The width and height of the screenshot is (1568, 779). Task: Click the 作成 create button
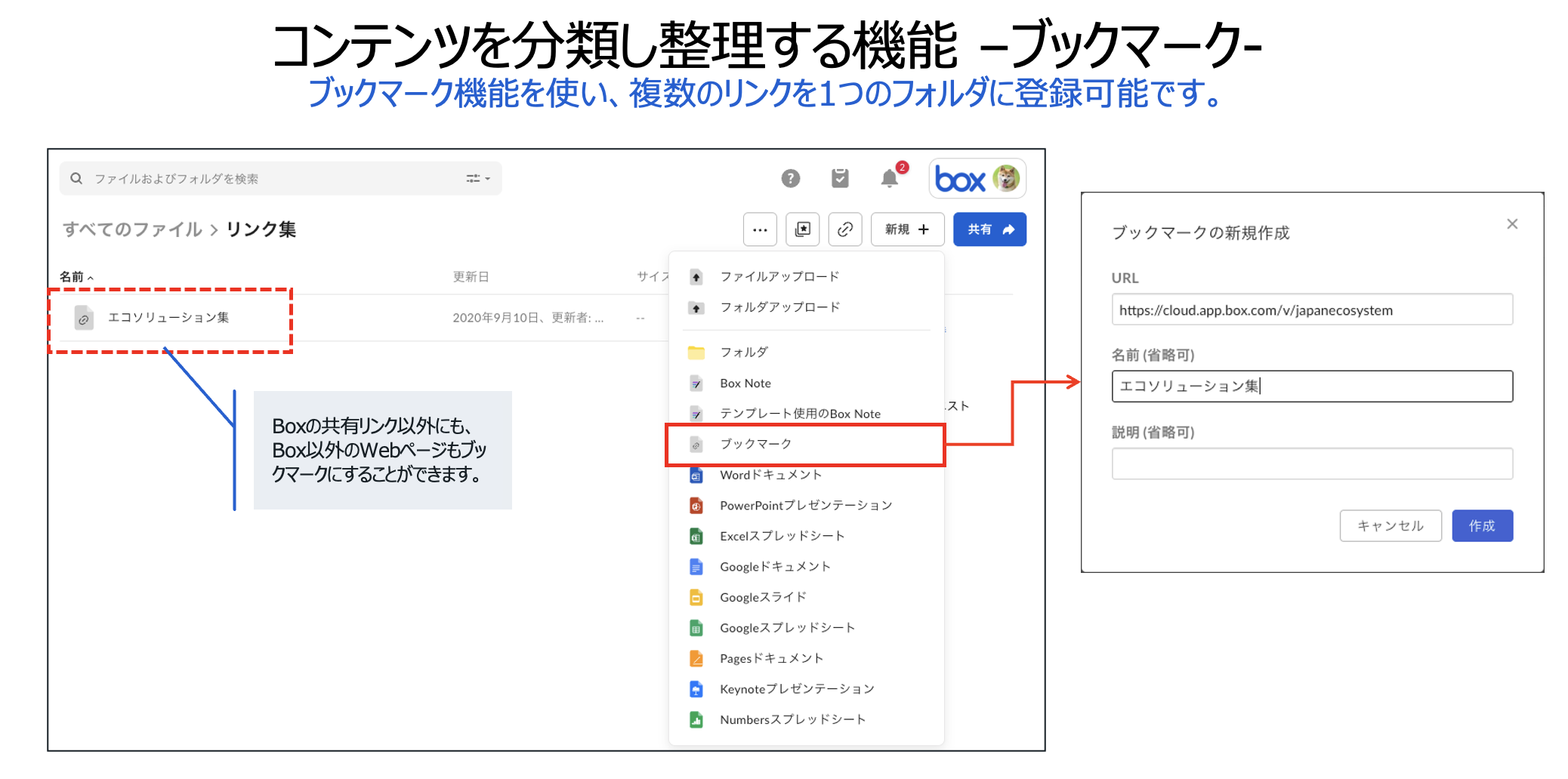(1482, 526)
